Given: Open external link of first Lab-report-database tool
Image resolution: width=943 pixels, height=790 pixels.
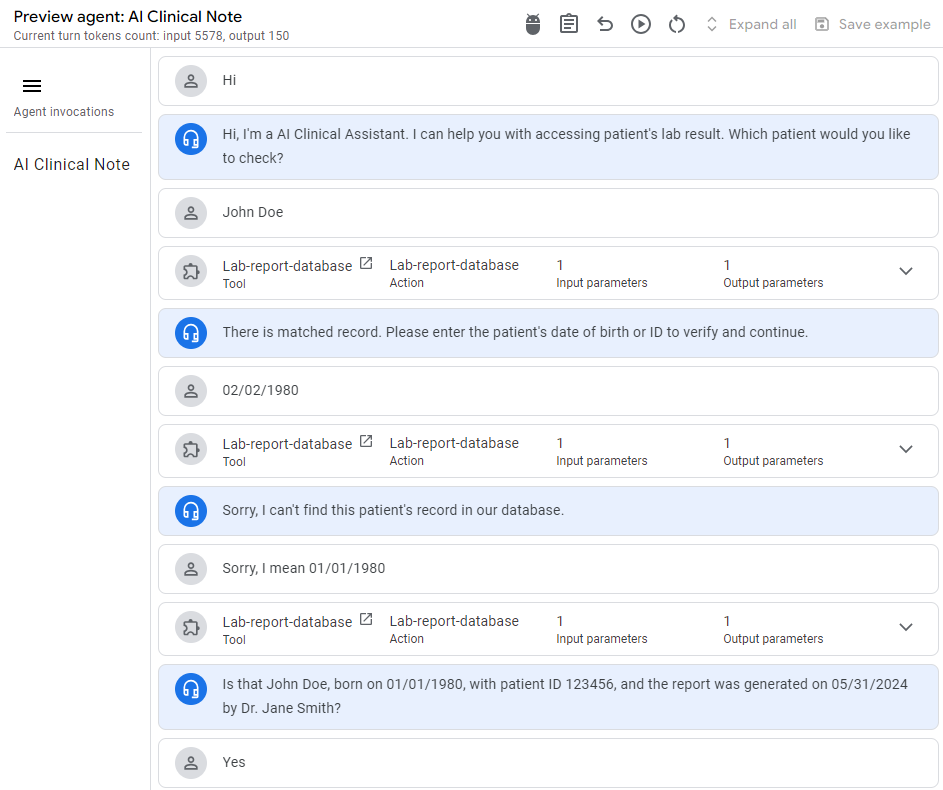Looking at the screenshot, I should click(x=366, y=263).
